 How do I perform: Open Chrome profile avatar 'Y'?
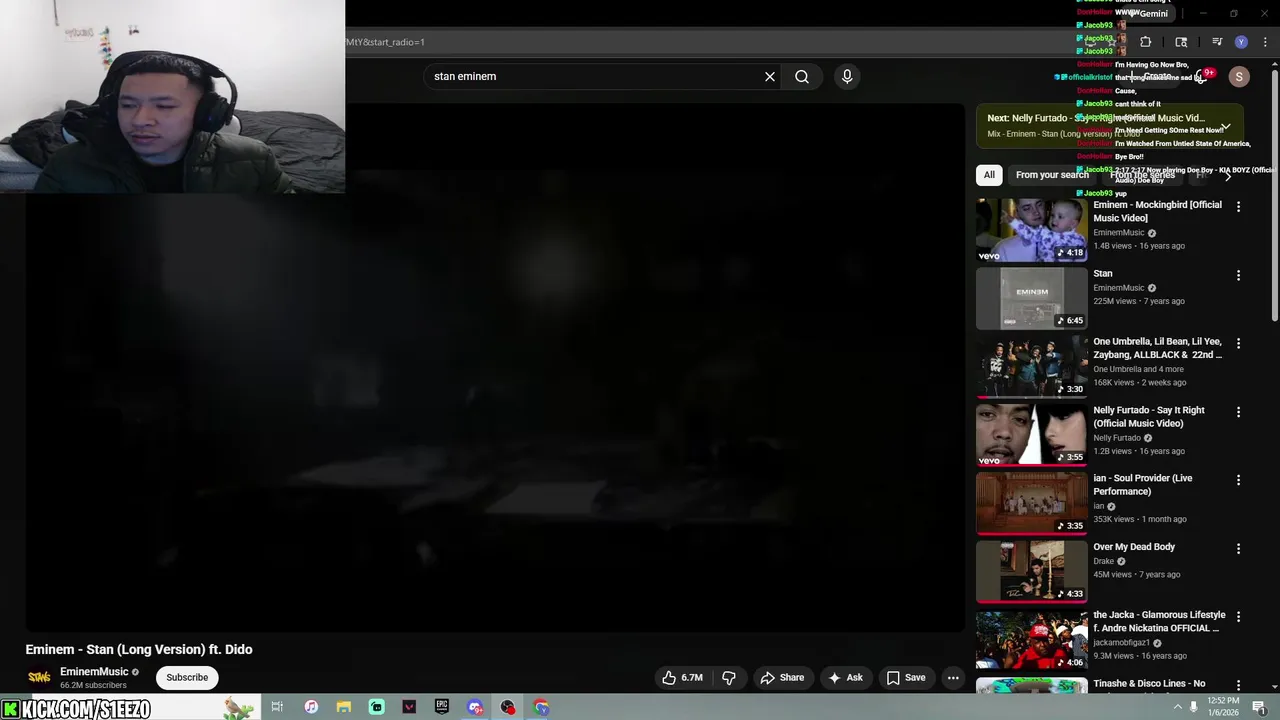pos(1241,42)
